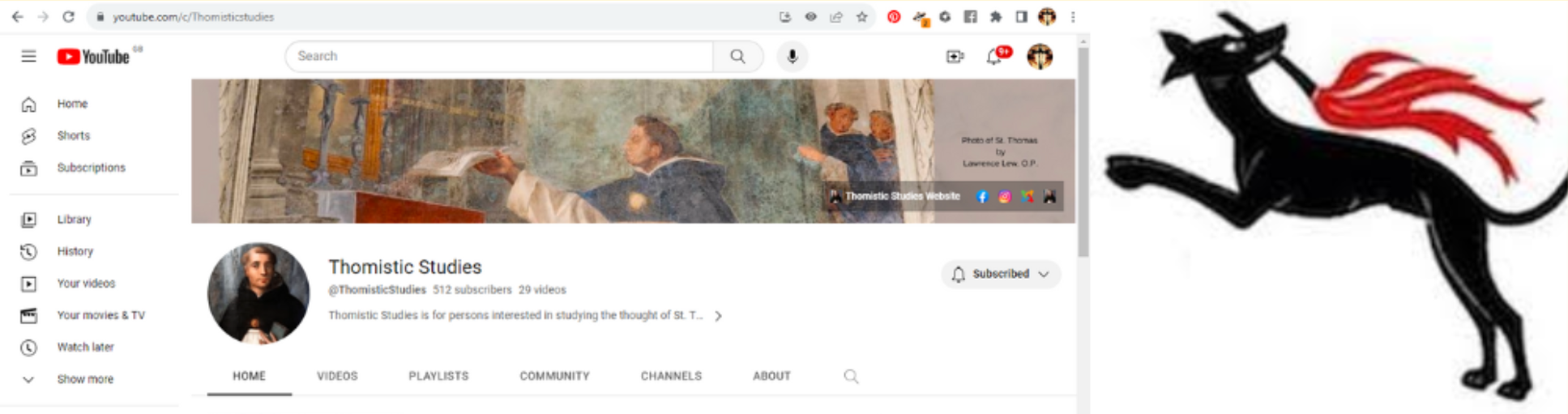
Task: Bookmark this page with star icon
Action: (x=861, y=17)
